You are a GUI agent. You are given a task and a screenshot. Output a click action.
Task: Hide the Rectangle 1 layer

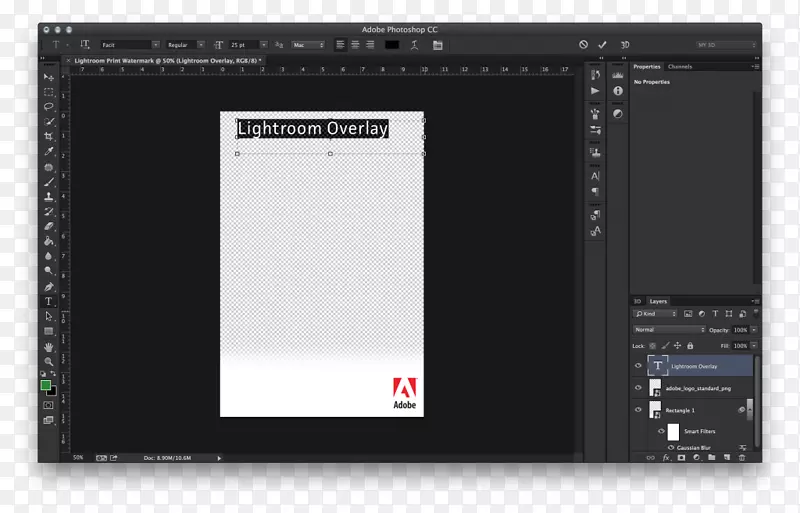pyautogui.click(x=638, y=410)
